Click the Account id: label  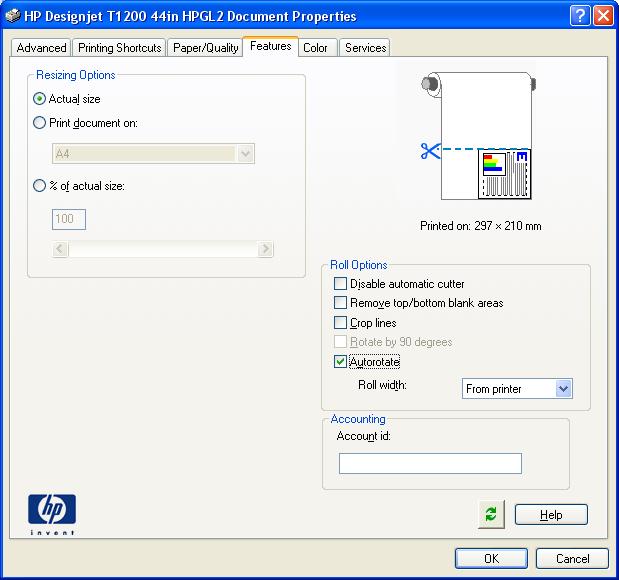click(364, 436)
